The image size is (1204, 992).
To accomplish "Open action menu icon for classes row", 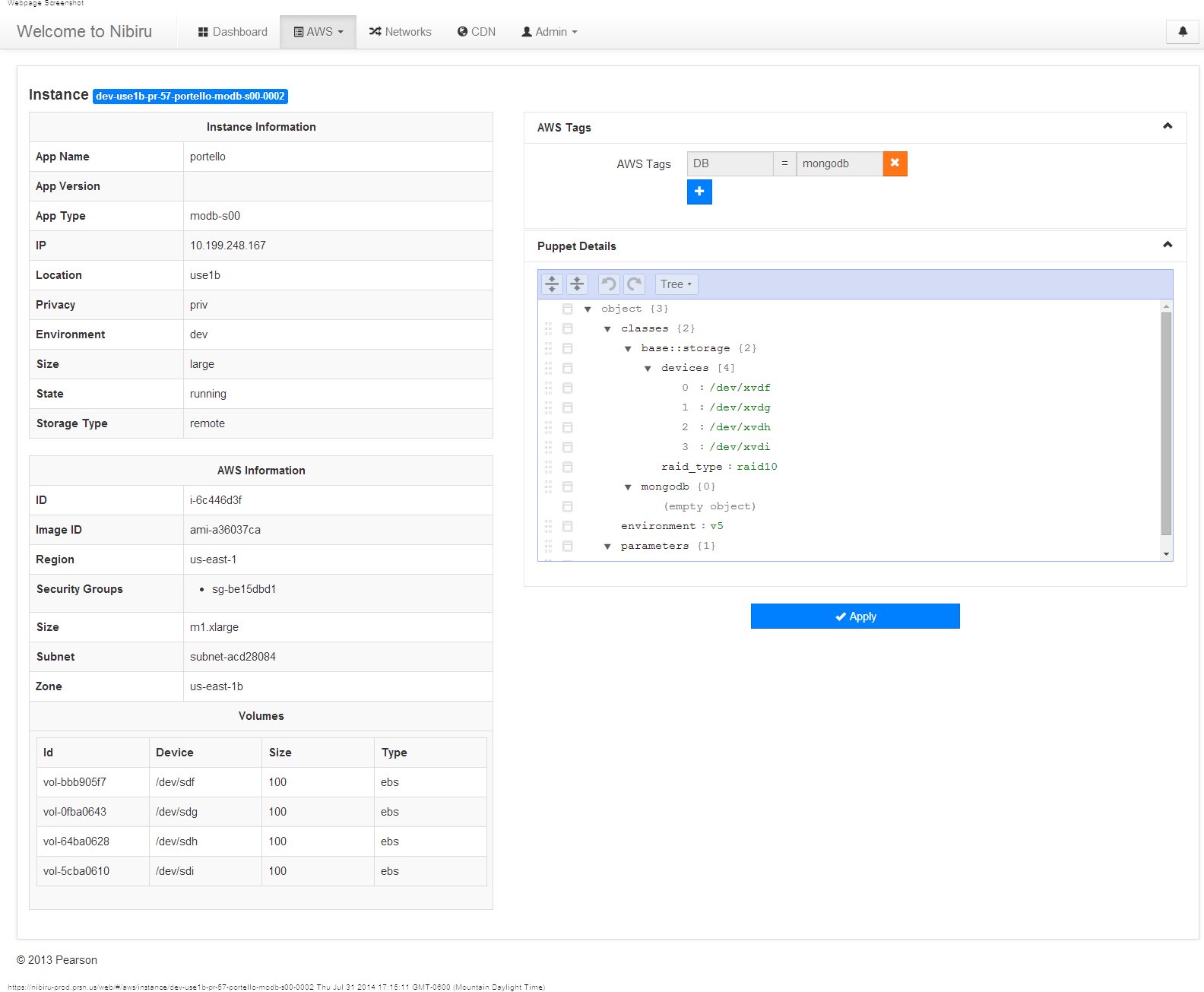I will click(x=567, y=328).
